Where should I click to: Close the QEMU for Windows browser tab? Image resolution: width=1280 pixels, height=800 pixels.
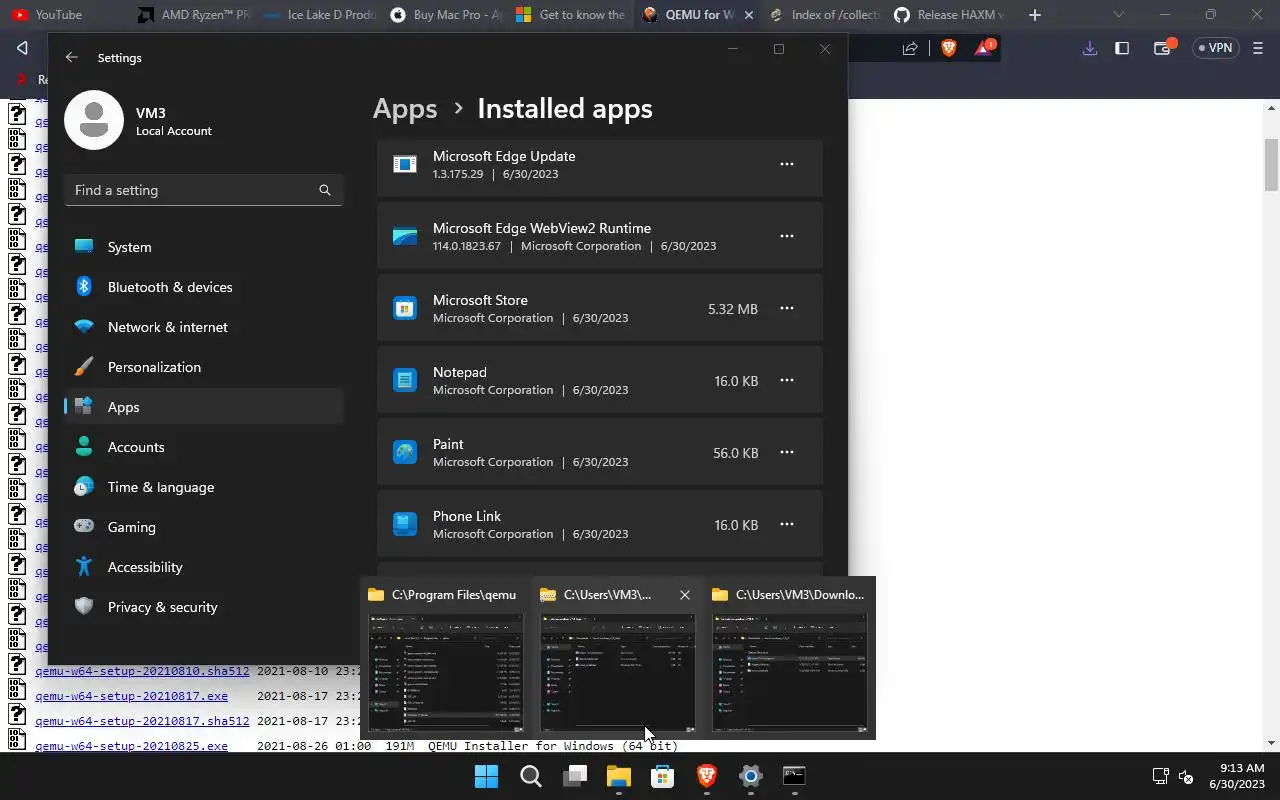tap(749, 15)
